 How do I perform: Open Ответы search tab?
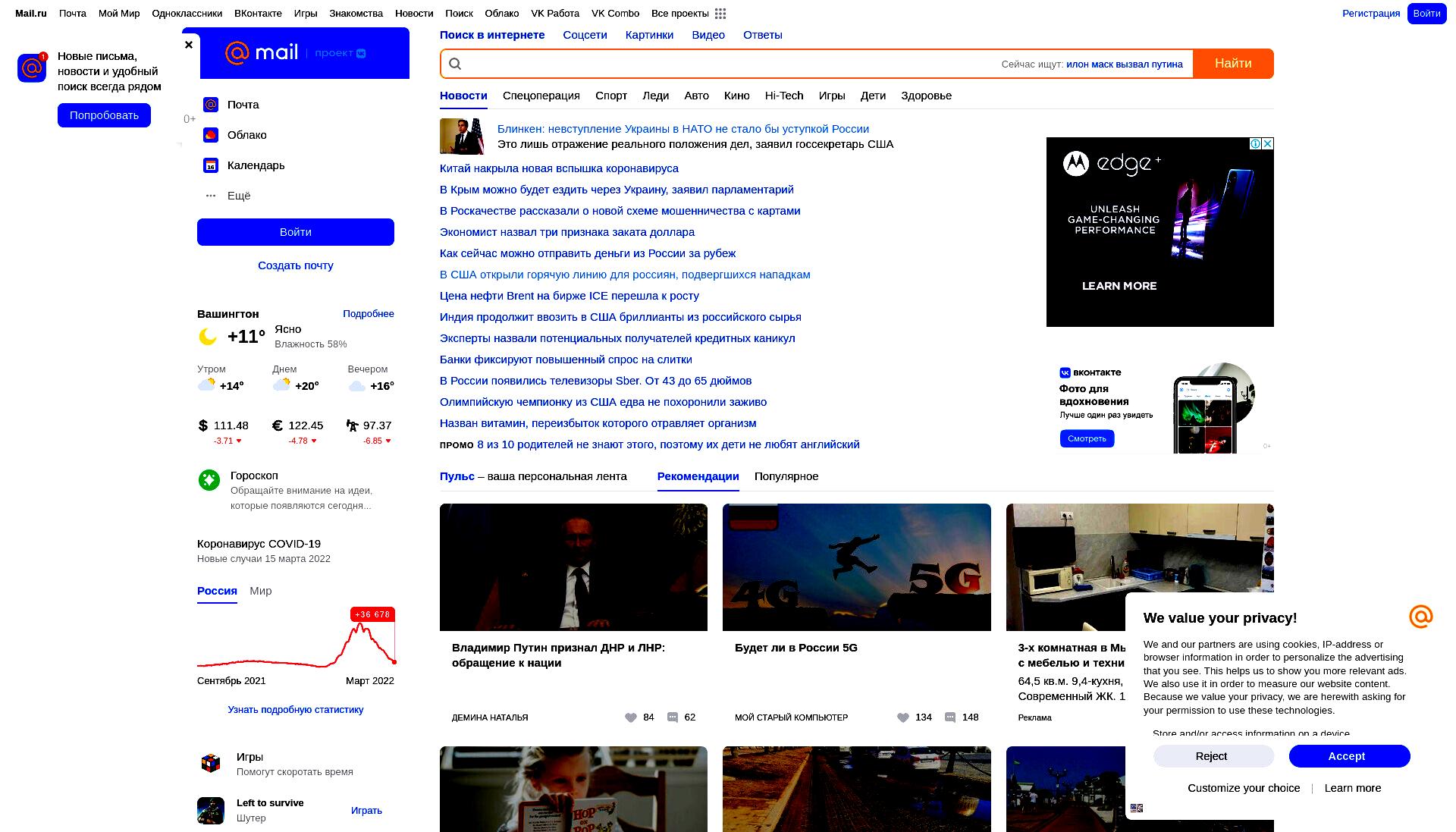762,35
